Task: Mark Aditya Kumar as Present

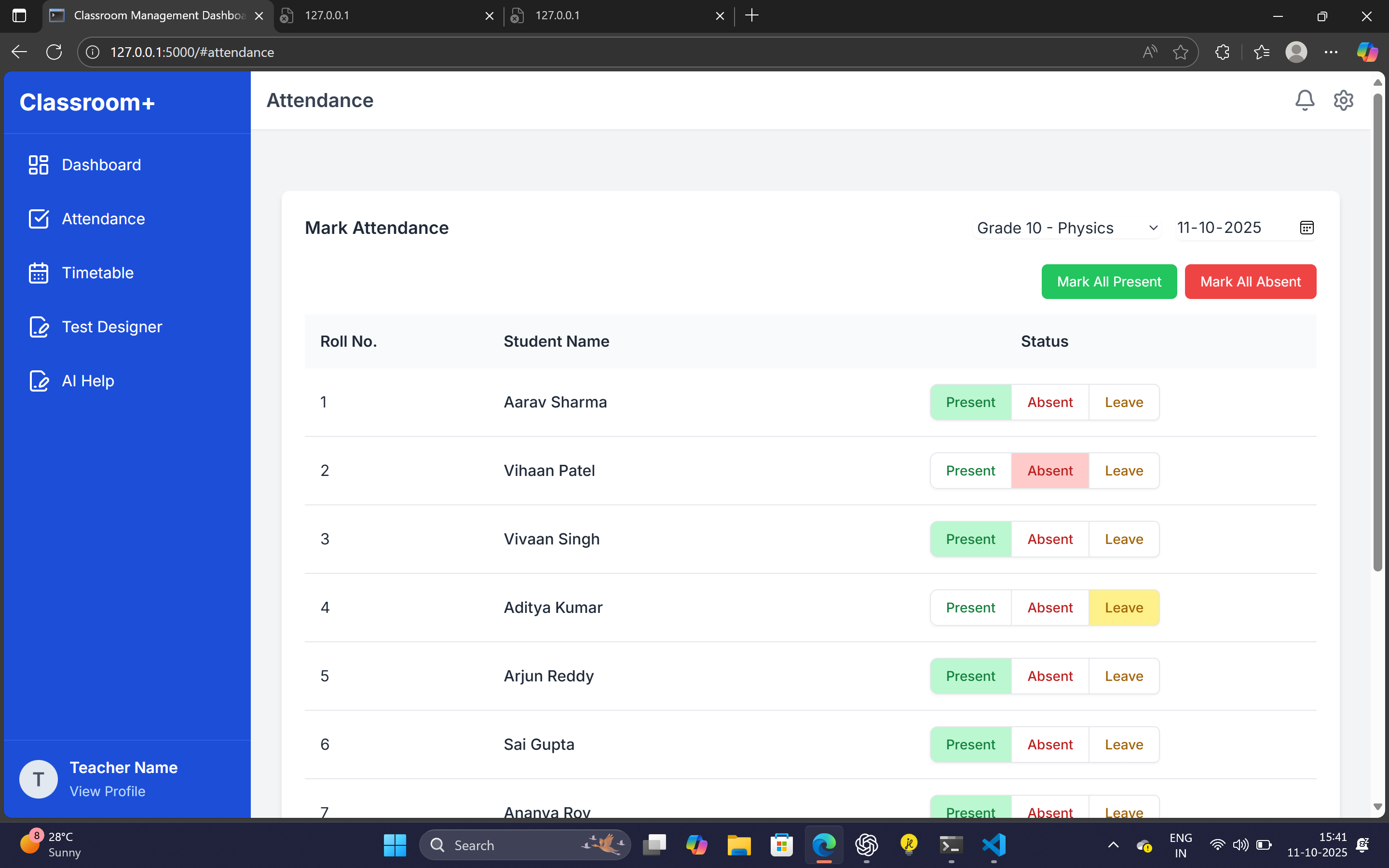Action: coord(970,608)
